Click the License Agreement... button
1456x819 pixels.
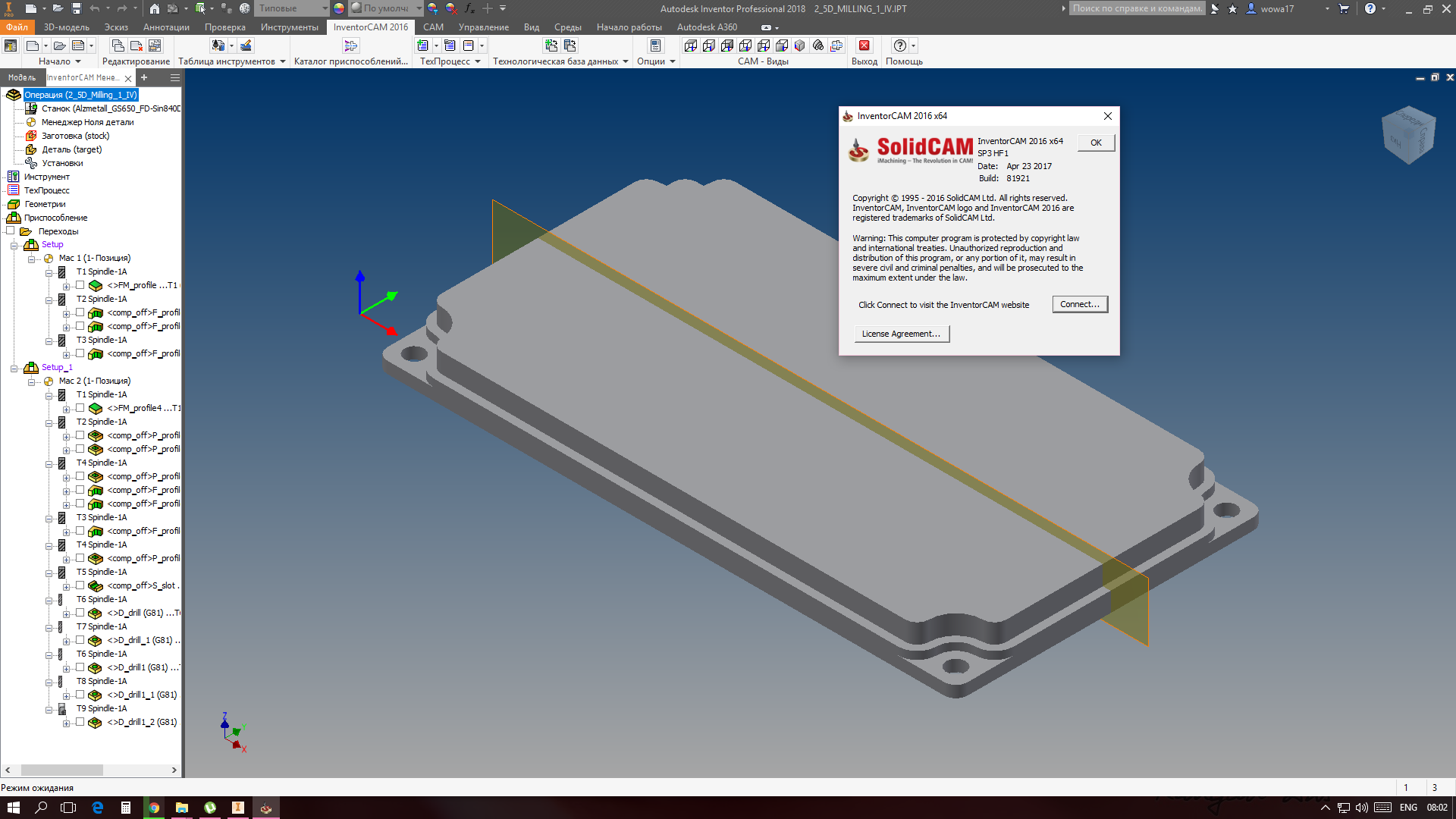[902, 334]
